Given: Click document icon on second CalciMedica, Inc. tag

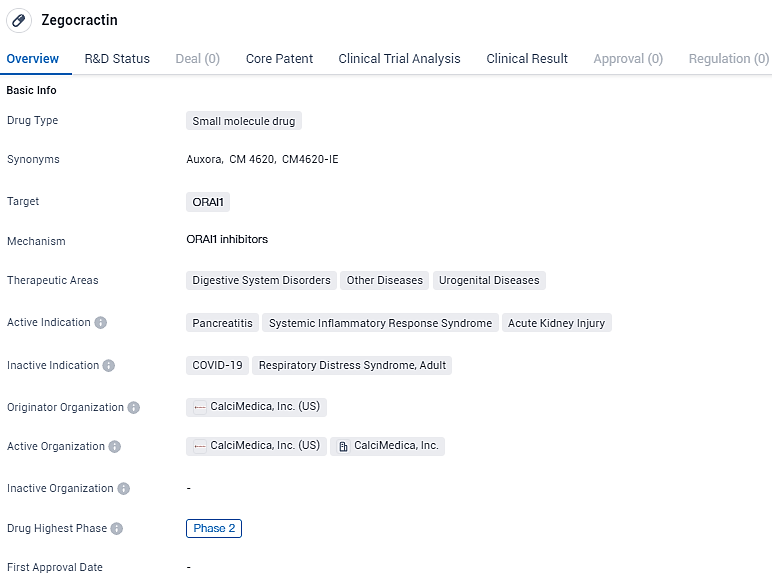Looking at the screenshot, I should point(343,447).
